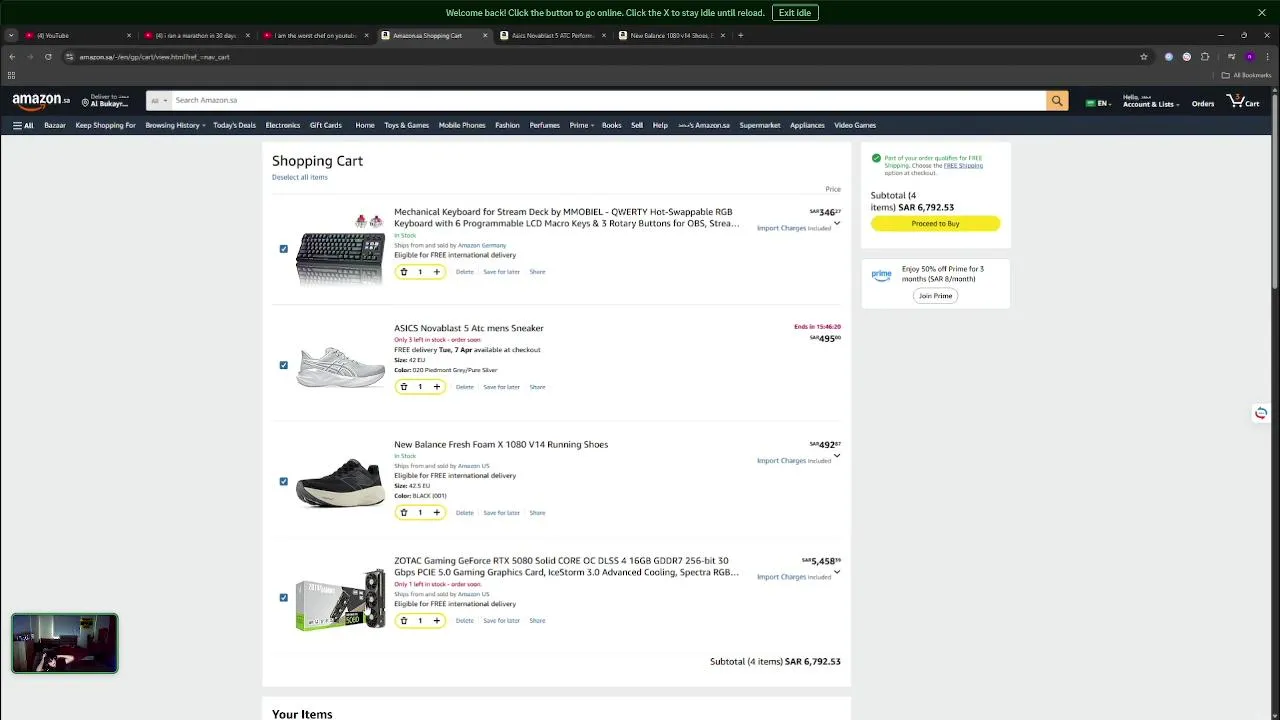This screenshot has width=1280, height=720.
Task: Open EN language selector dropdown
Action: tap(1099, 103)
